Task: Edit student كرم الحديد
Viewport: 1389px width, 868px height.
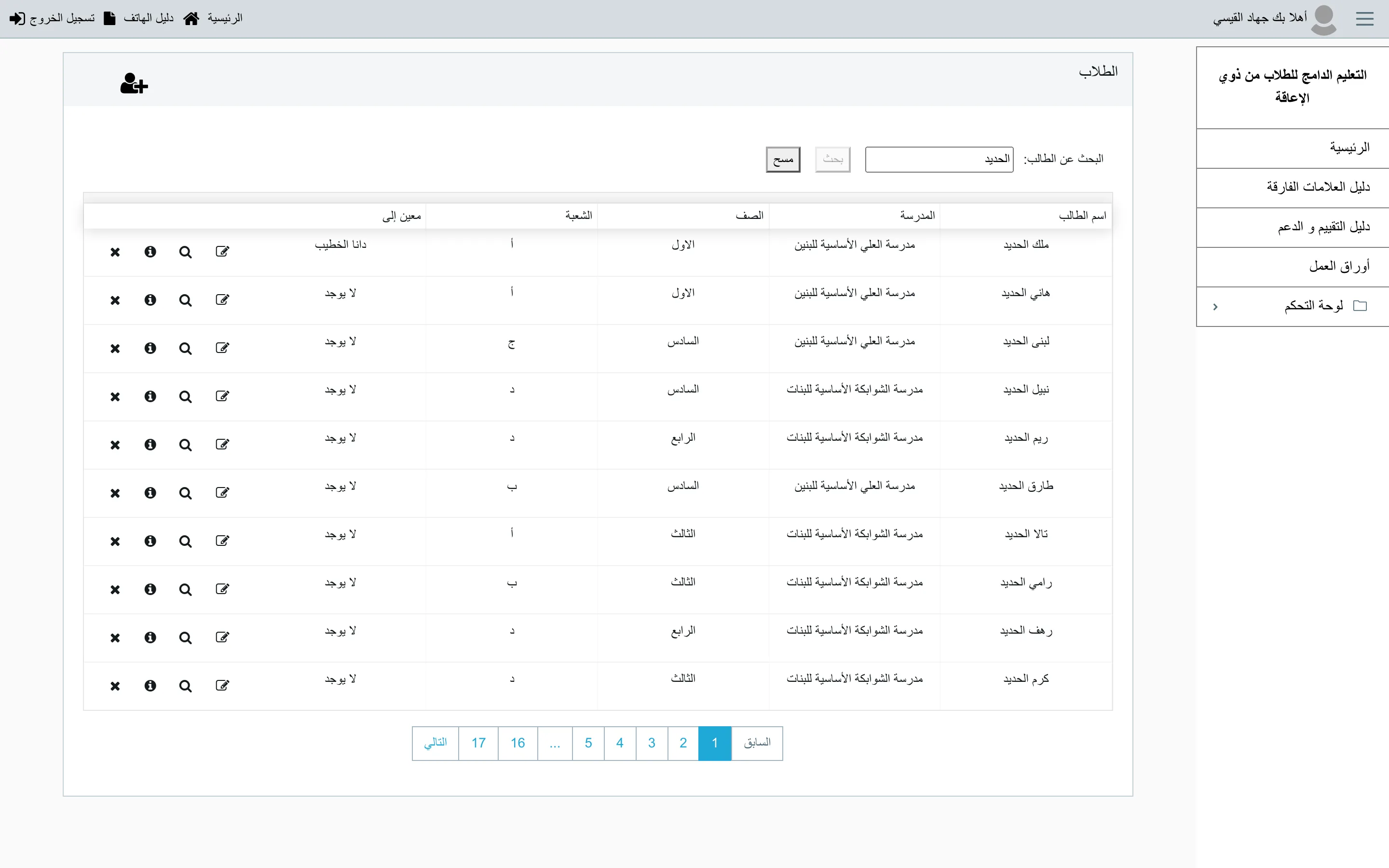Action: coord(222,685)
